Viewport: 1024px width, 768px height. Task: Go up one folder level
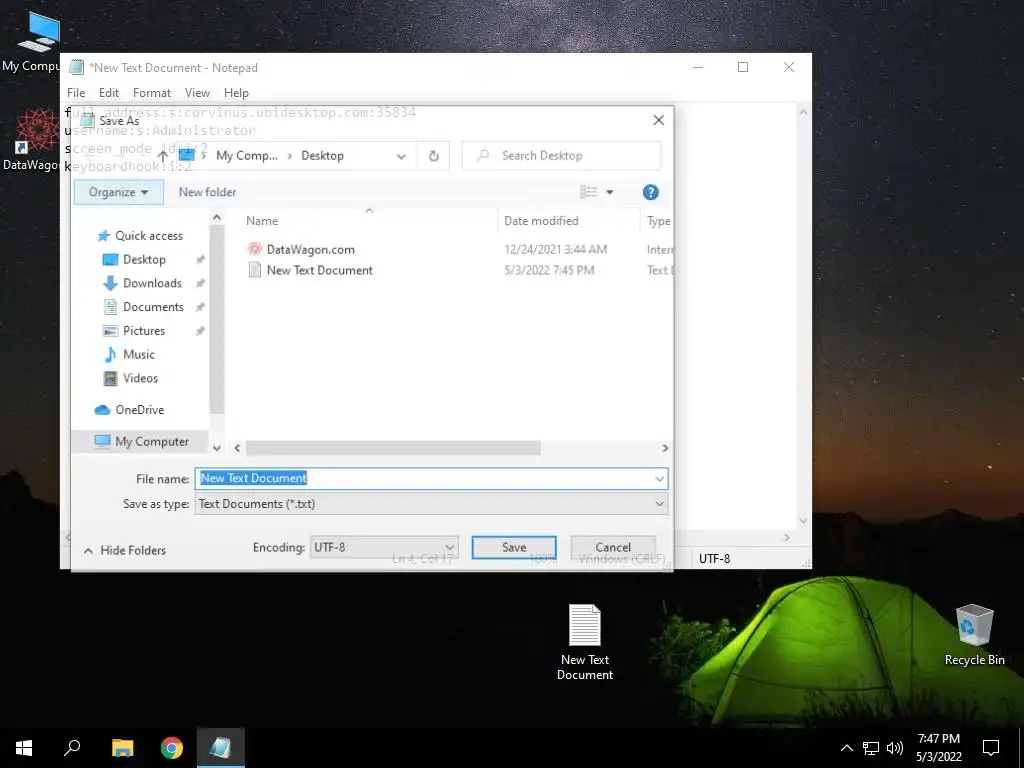(163, 155)
